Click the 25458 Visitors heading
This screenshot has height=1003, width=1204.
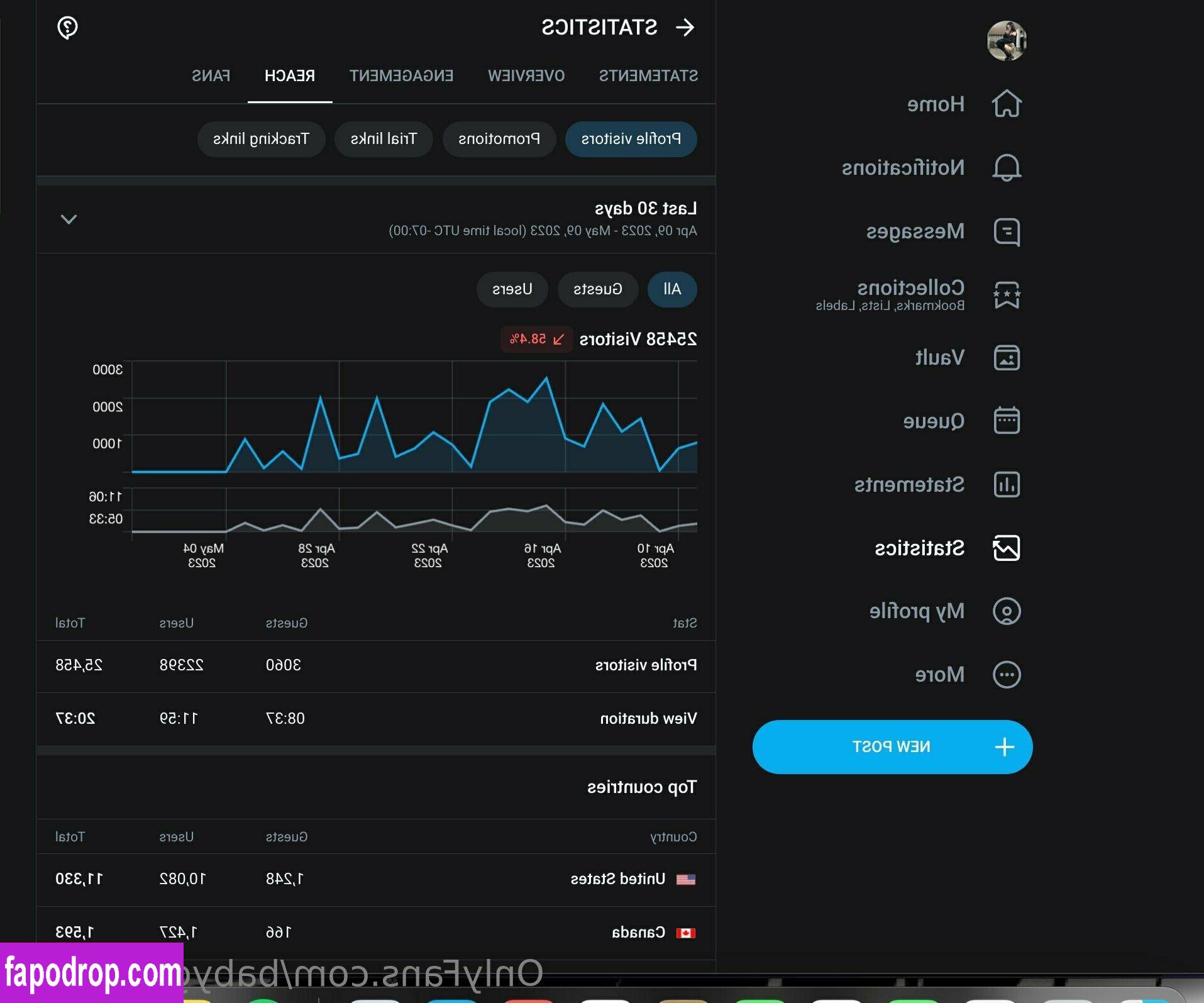[638, 339]
